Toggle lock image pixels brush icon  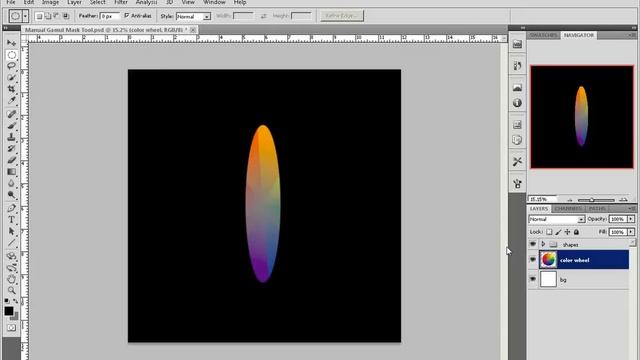(558, 232)
